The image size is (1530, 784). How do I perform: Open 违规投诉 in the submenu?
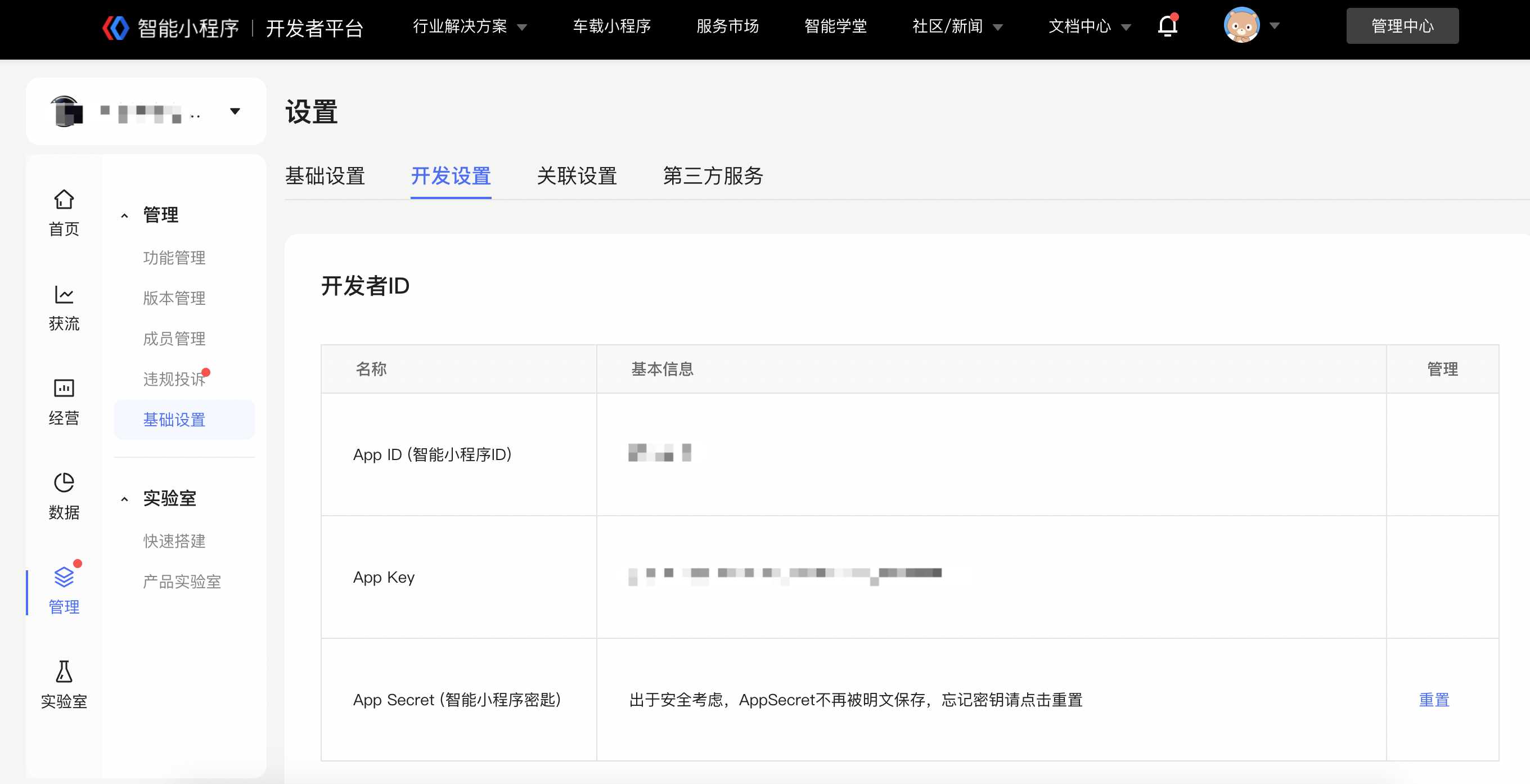[x=174, y=379]
